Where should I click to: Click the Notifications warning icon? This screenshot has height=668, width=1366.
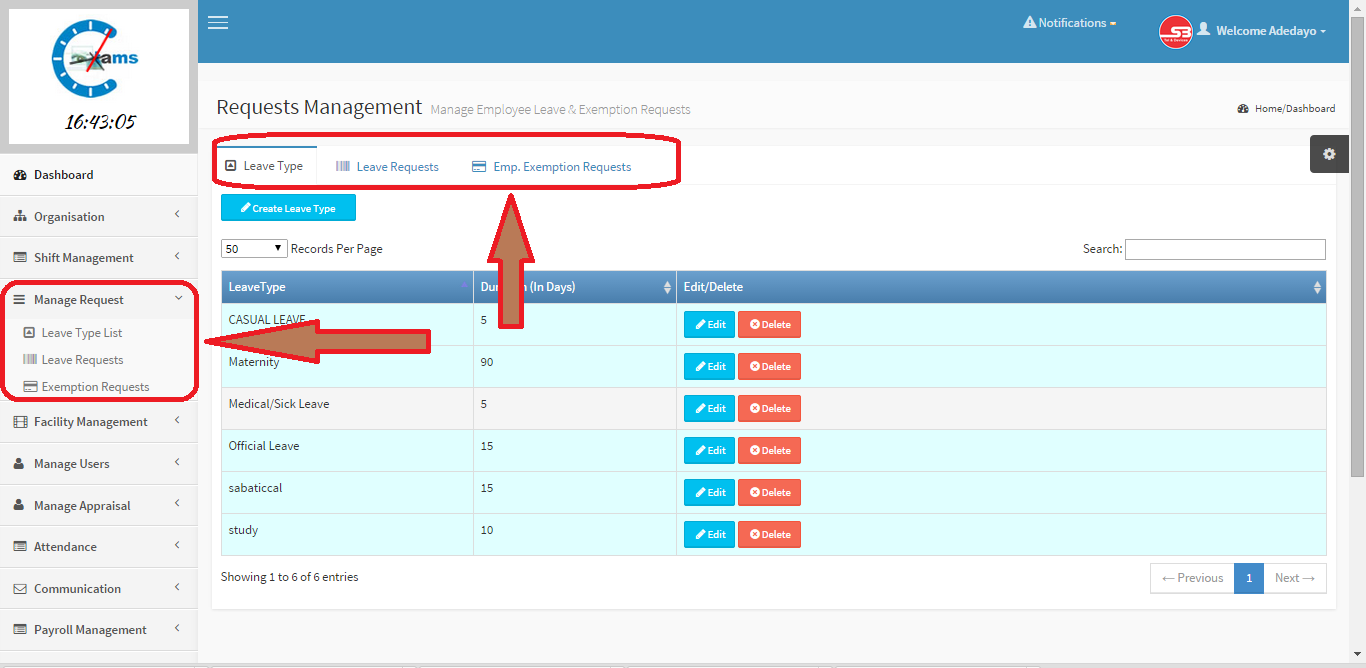point(1029,22)
